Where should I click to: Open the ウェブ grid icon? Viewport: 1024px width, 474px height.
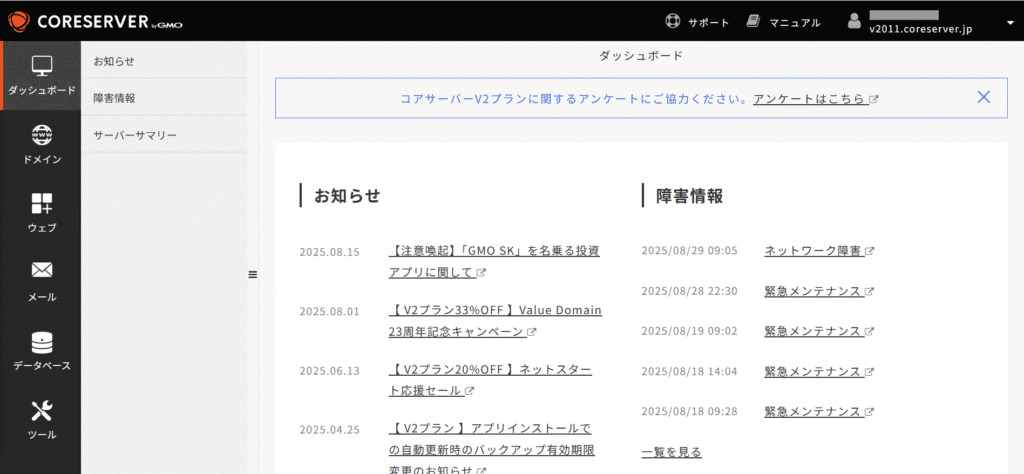pyautogui.click(x=42, y=203)
